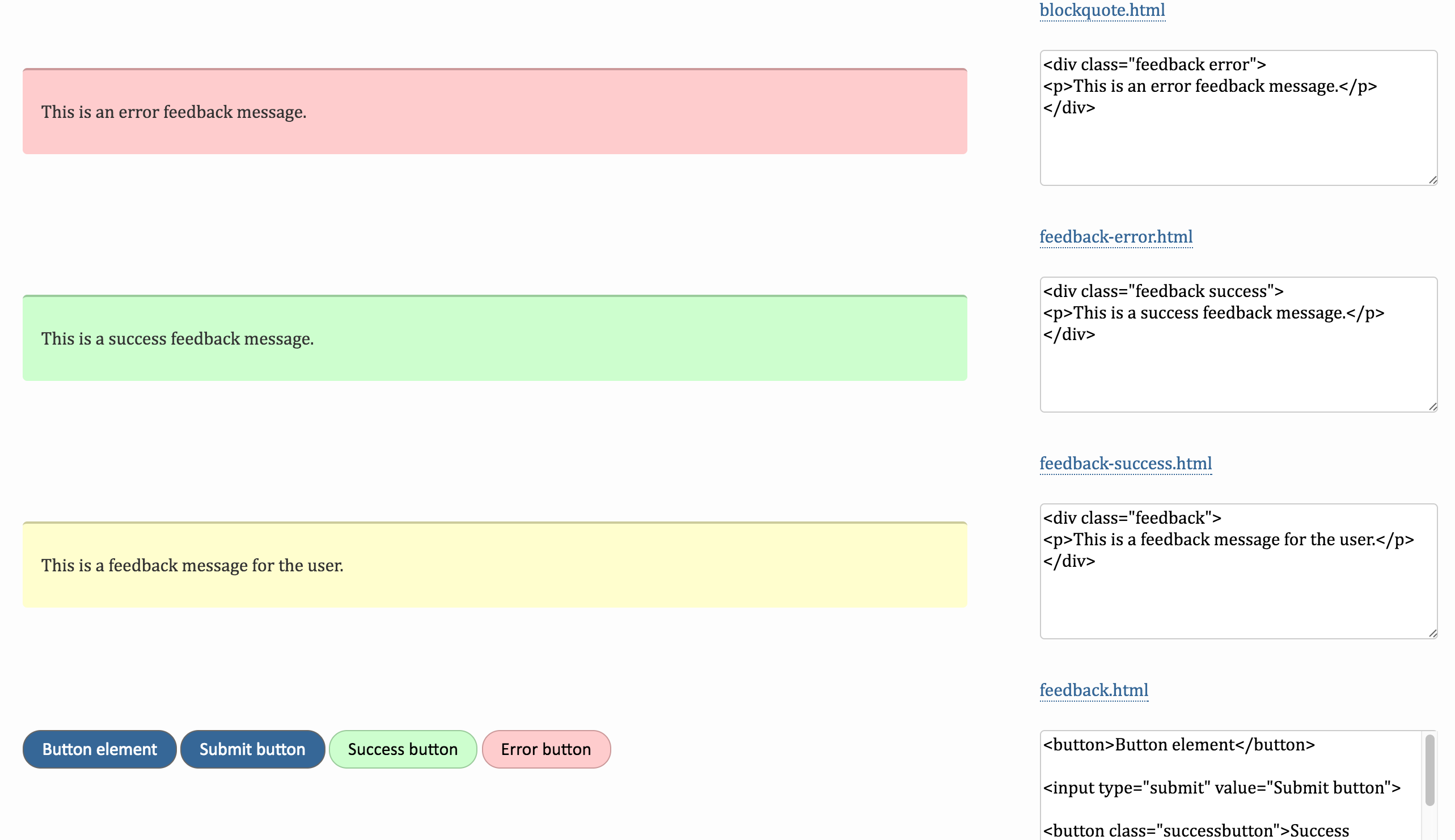Click code '<p>This is a success feedback message.</p>'
The width and height of the screenshot is (1455, 840).
click(1213, 313)
